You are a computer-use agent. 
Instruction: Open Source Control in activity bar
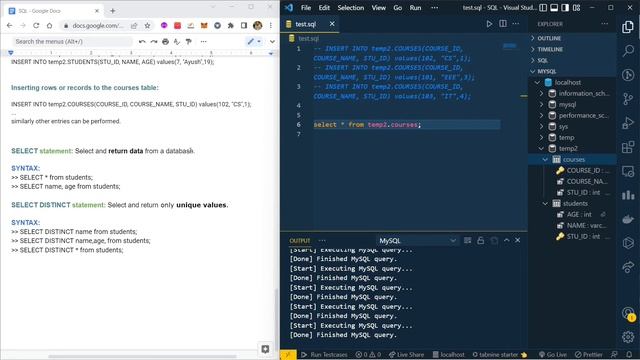click(x=628, y=99)
